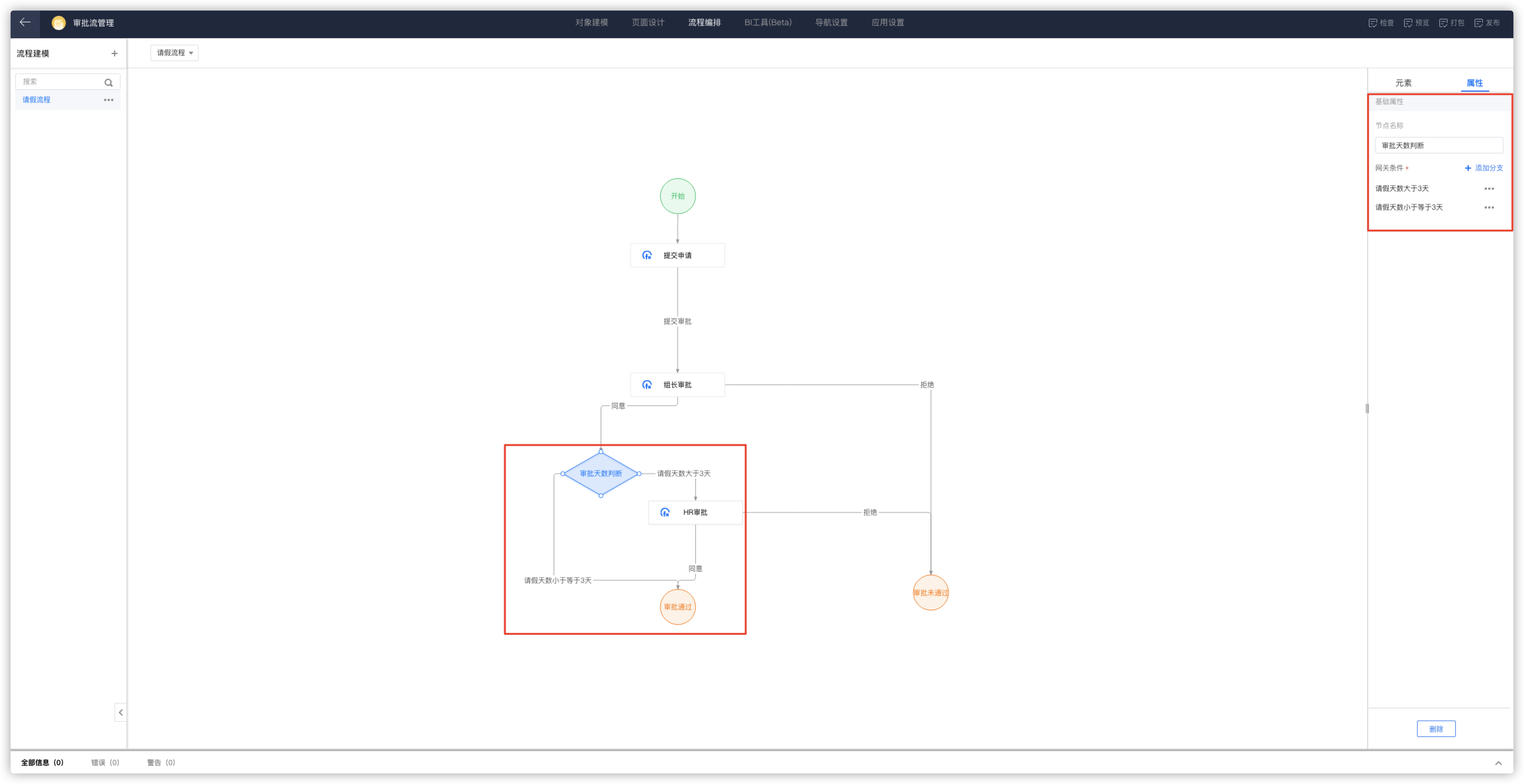This screenshot has width=1524, height=784.
Task: Click the 预览 preview icon button
Action: pos(1416,23)
